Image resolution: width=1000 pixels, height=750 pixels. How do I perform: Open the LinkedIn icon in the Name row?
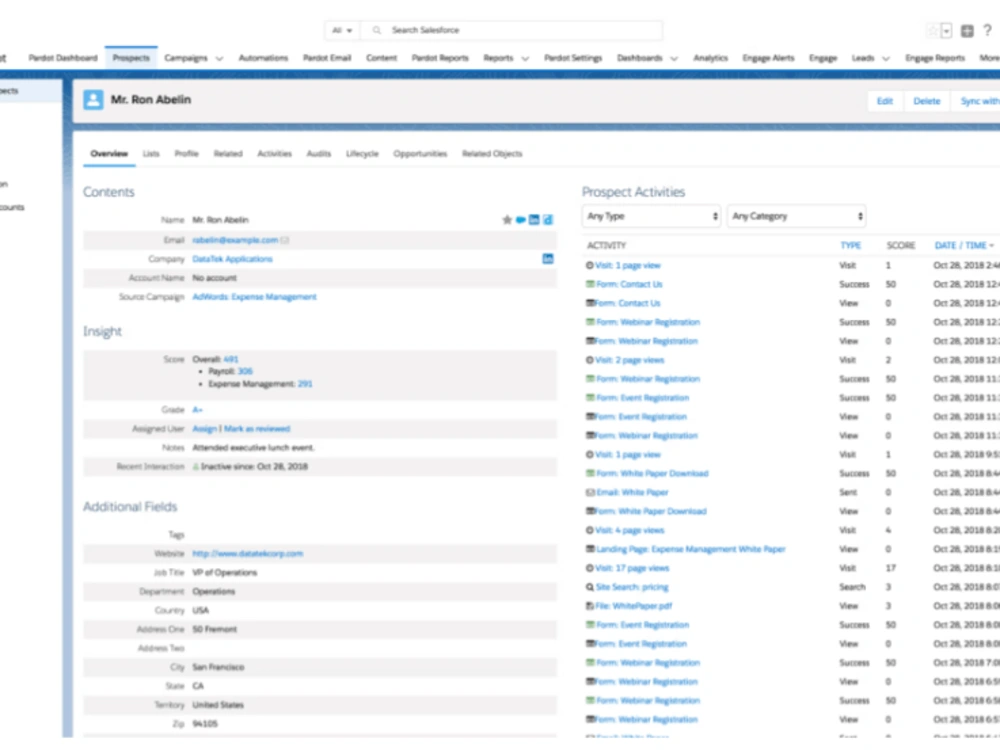pyautogui.click(x=534, y=220)
